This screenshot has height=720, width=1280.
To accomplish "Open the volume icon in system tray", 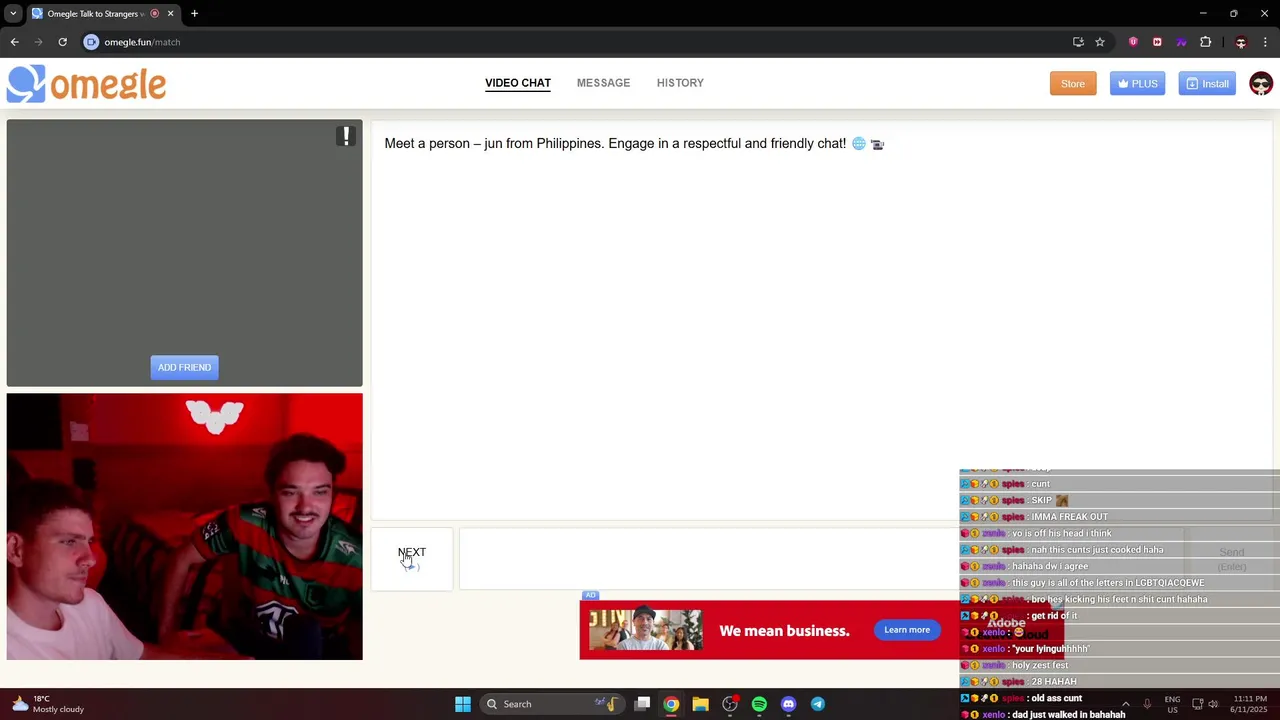I will pos(1213,704).
